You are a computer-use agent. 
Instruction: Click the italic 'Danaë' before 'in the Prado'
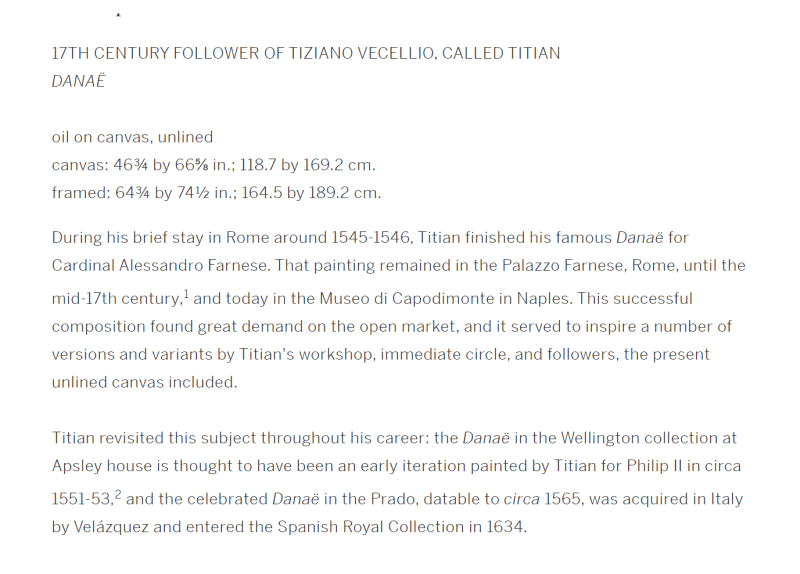[295, 498]
